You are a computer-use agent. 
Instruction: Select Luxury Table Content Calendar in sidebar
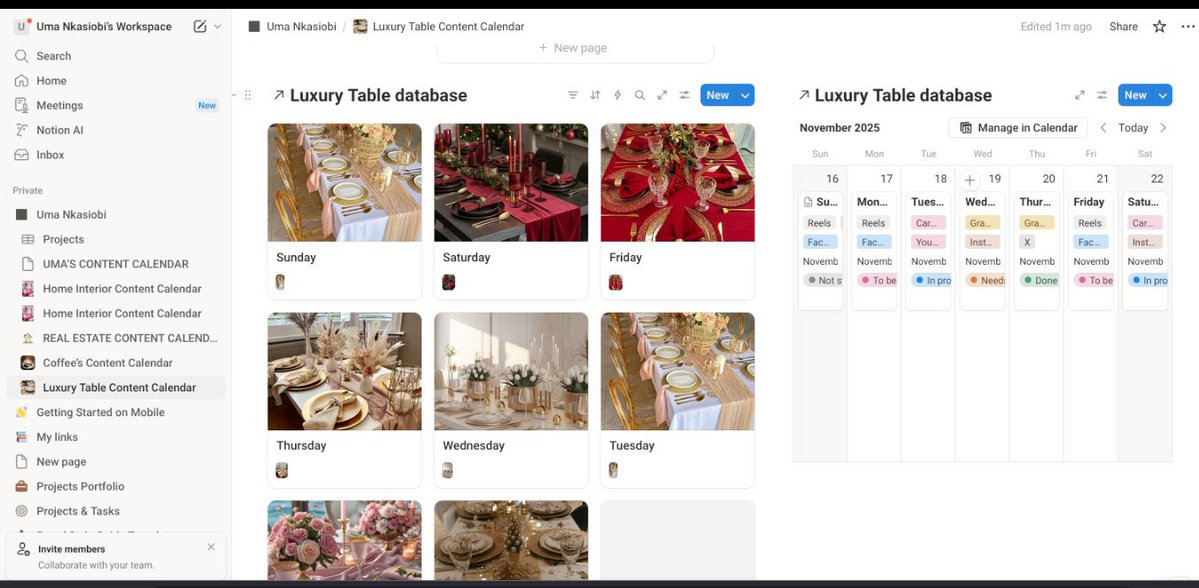[115, 388]
